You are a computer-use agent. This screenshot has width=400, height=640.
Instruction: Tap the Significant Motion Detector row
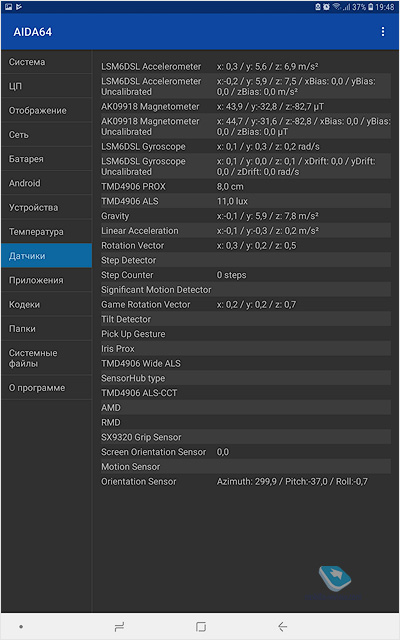[x=246, y=290]
